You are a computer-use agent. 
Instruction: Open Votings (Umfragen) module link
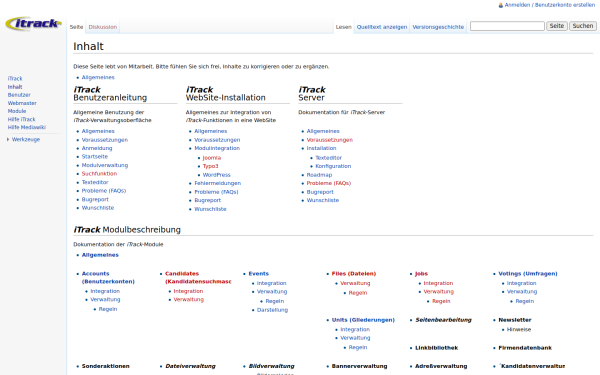[x=528, y=274]
